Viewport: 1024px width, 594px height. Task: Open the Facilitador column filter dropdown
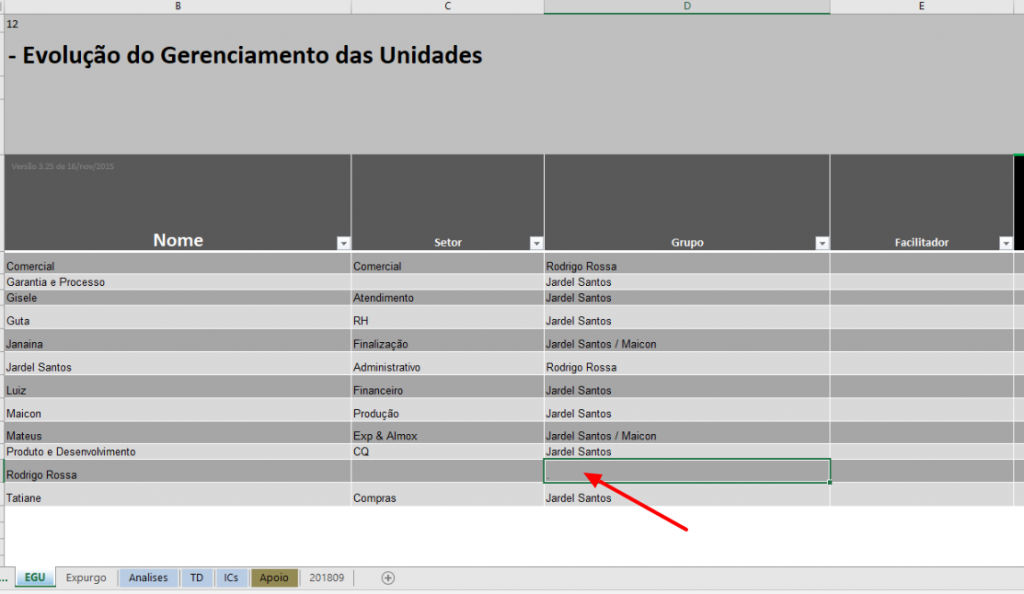[1006, 243]
